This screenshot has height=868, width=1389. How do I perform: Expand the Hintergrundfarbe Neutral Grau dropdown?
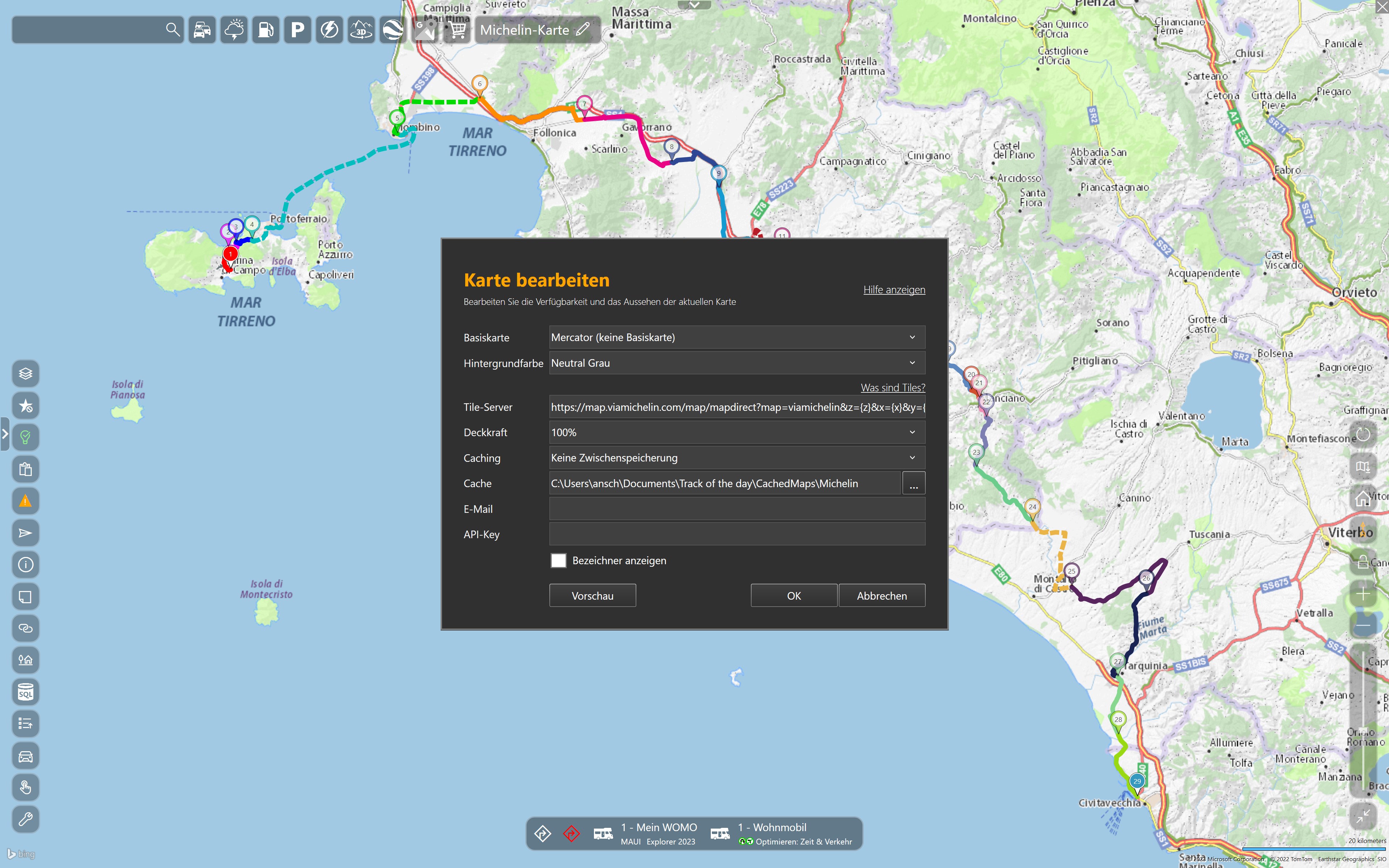736,363
